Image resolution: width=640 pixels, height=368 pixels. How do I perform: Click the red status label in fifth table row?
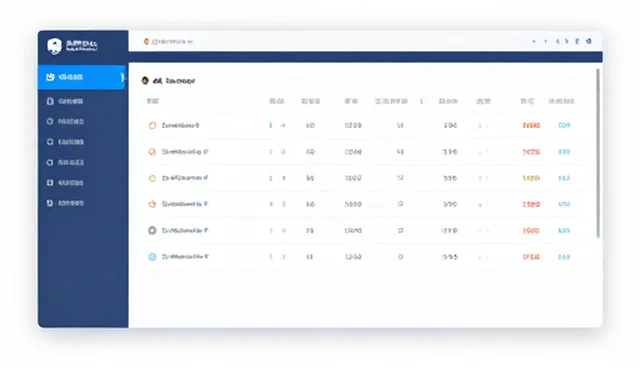pos(531,231)
